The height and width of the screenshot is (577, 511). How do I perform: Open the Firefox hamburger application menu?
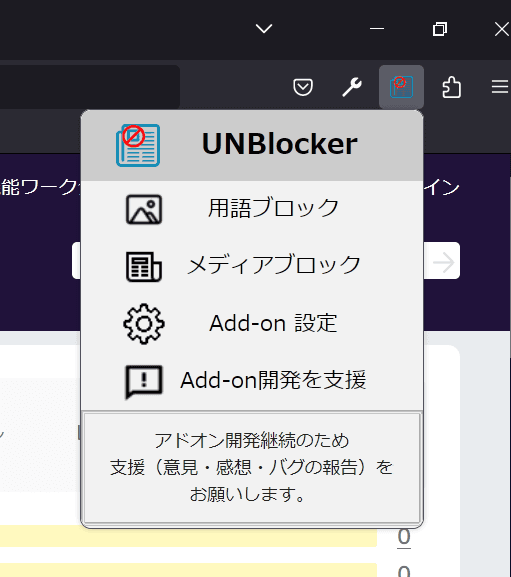(x=500, y=87)
